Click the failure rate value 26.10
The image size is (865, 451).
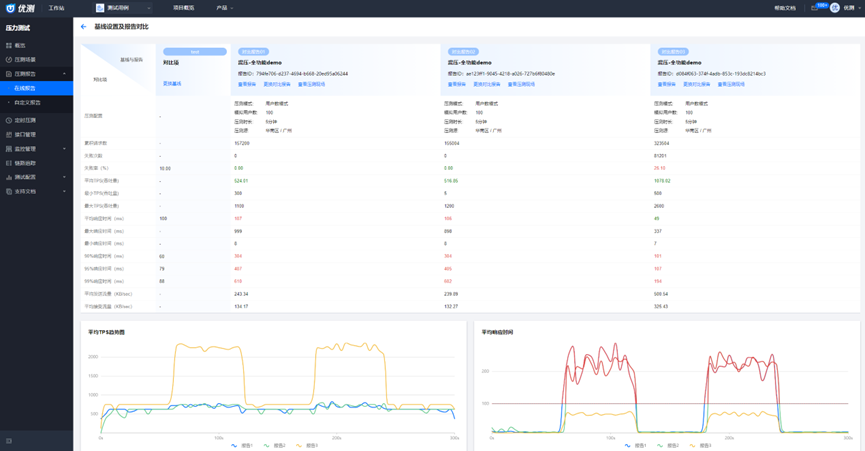point(660,168)
